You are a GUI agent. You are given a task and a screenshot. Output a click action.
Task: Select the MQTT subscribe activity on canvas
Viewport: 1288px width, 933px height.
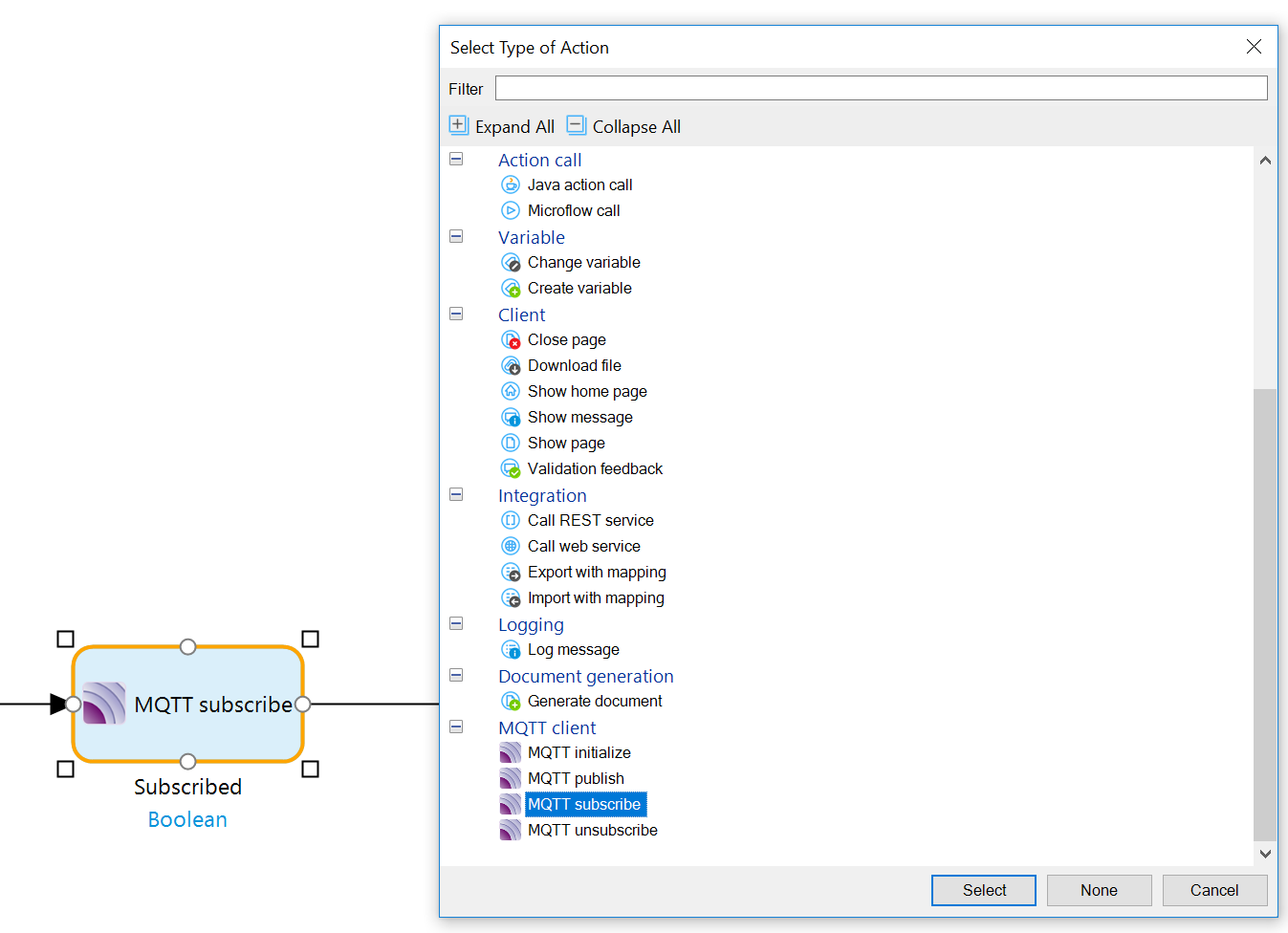[188, 704]
